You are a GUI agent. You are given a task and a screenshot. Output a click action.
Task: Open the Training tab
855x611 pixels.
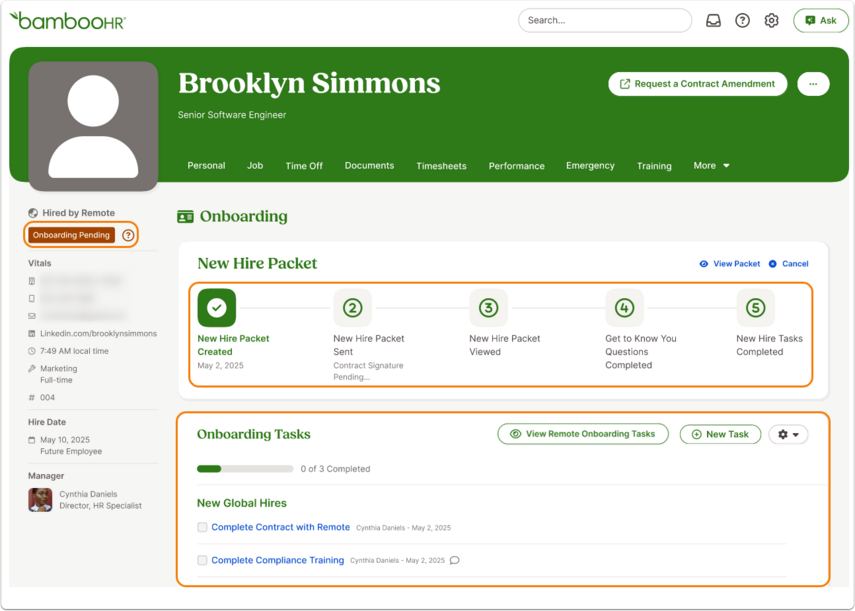coord(654,166)
